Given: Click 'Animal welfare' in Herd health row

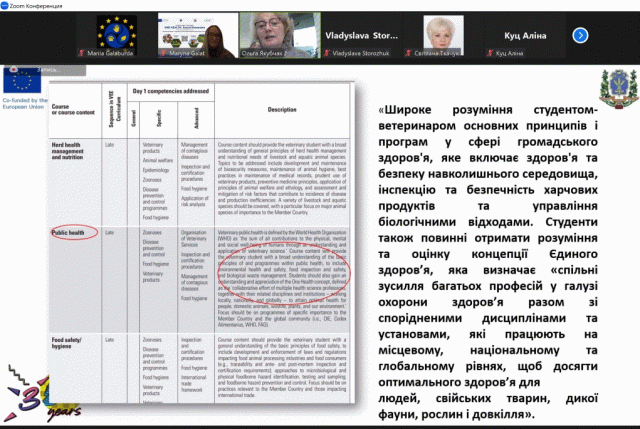Looking at the screenshot, I should [x=158, y=160].
